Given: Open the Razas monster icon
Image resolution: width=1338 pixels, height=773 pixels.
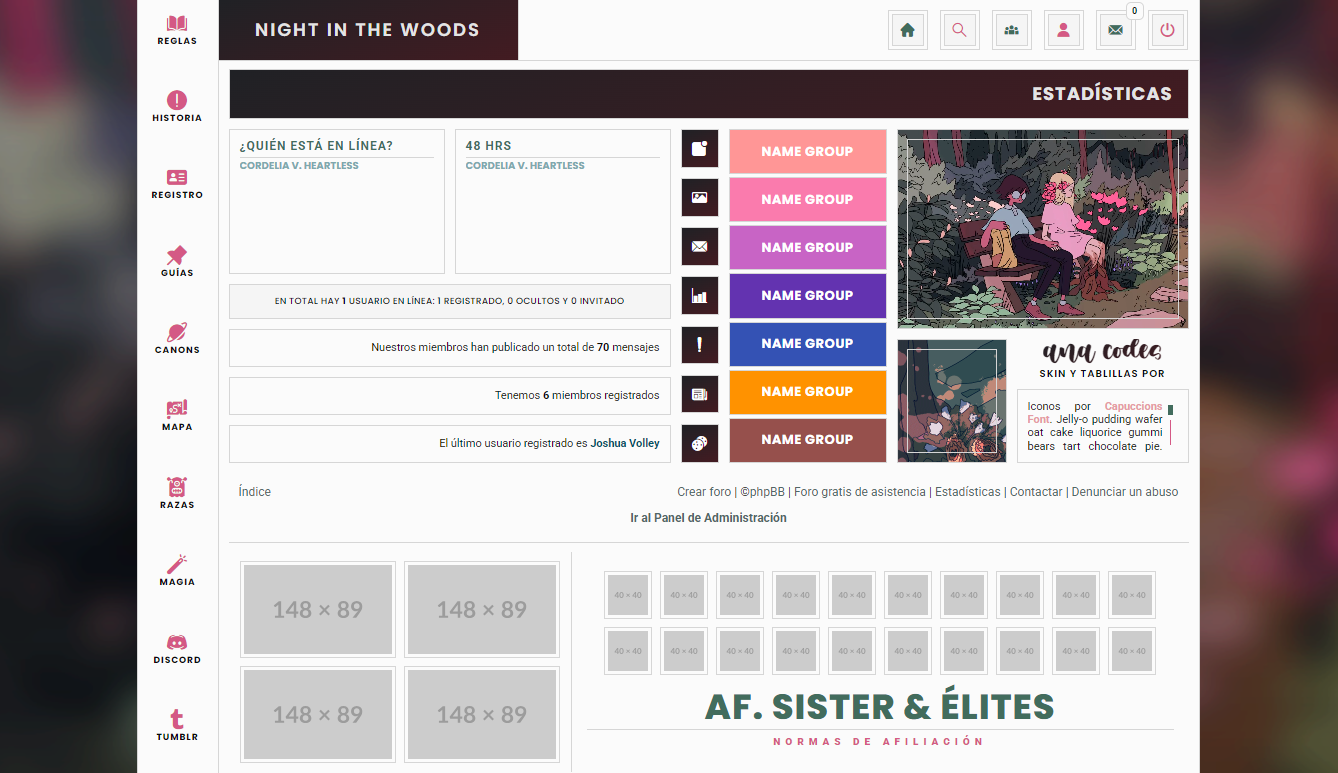Looking at the screenshot, I should click(x=177, y=487).
